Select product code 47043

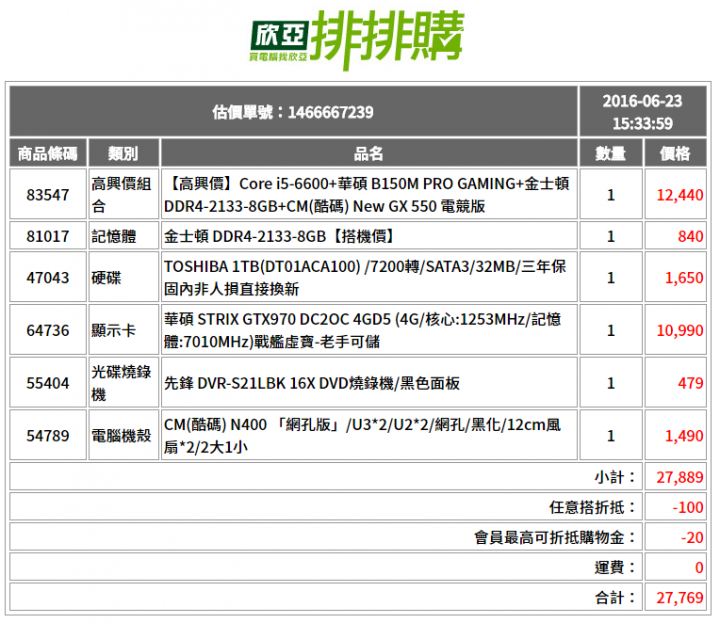point(48,277)
